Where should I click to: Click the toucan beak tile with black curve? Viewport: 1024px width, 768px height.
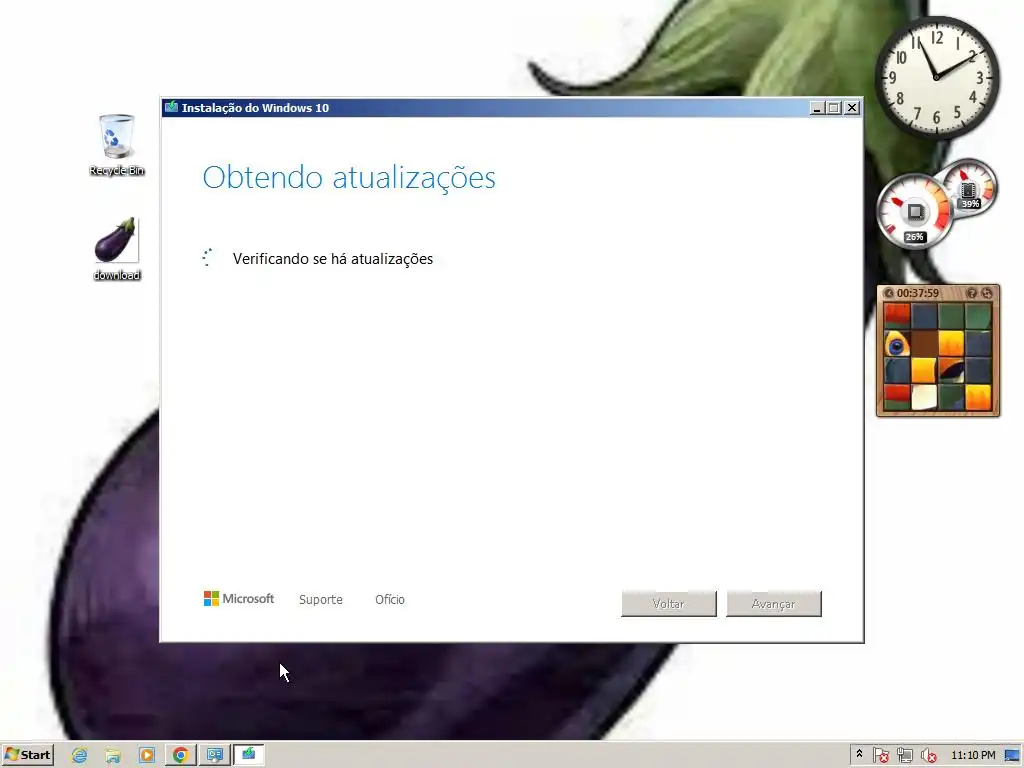click(x=951, y=370)
